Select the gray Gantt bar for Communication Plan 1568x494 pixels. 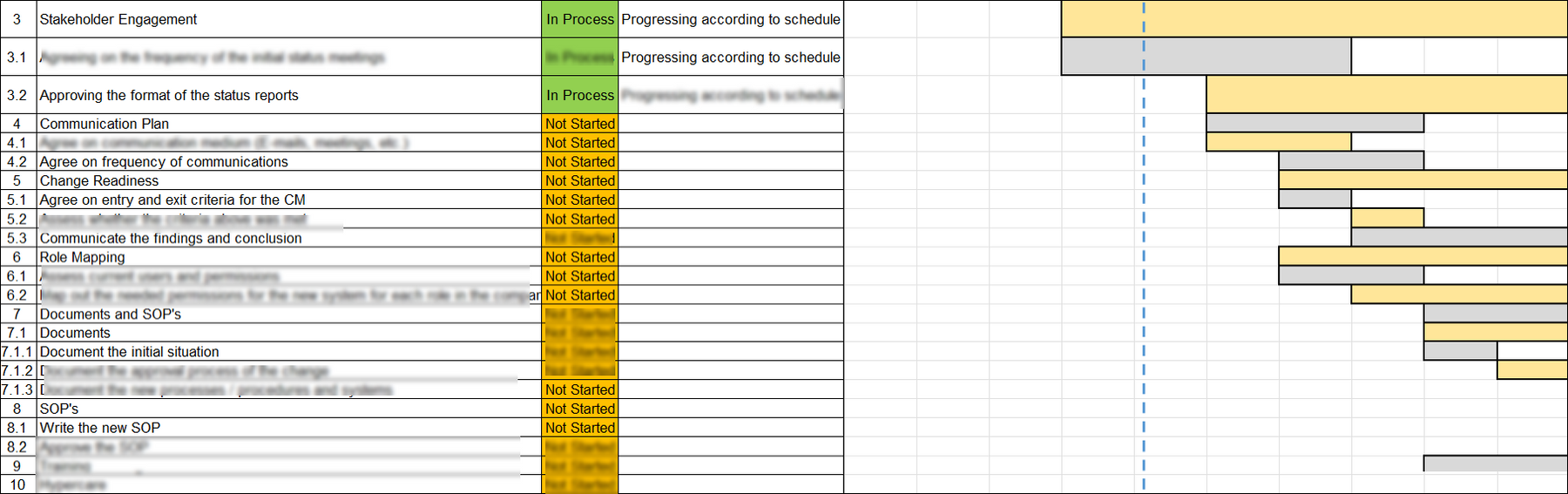pos(1315,123)
